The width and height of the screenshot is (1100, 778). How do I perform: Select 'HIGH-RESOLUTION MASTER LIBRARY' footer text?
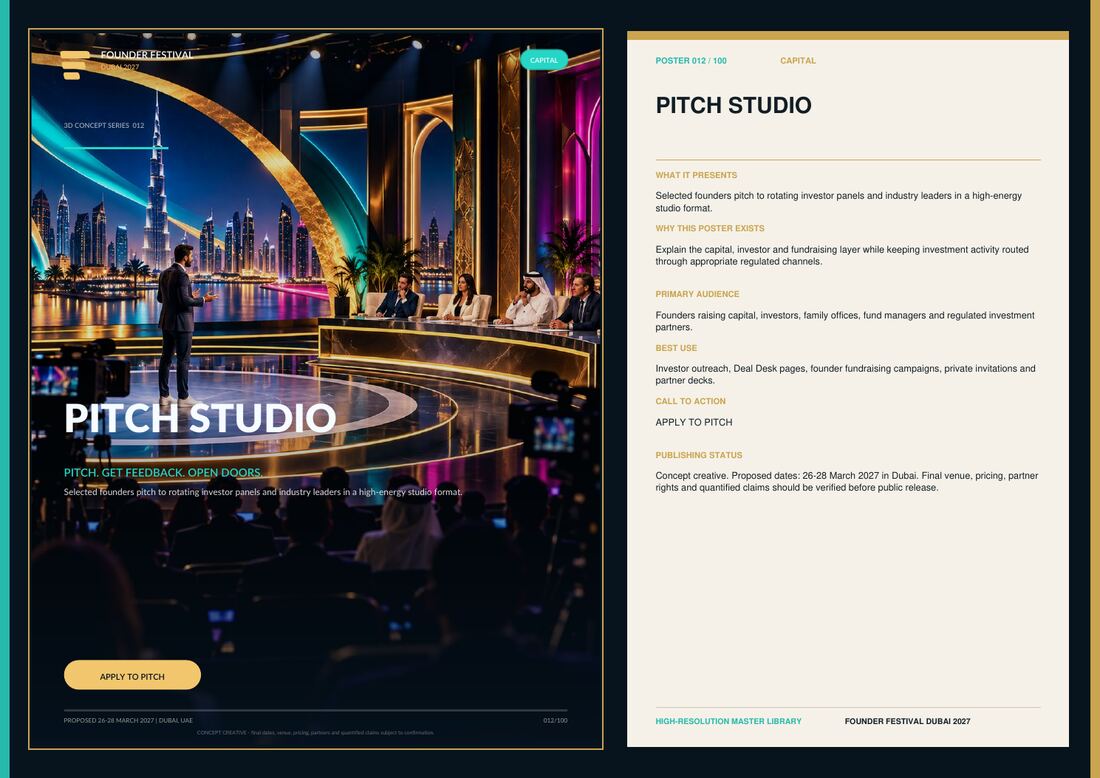point(728,721)
